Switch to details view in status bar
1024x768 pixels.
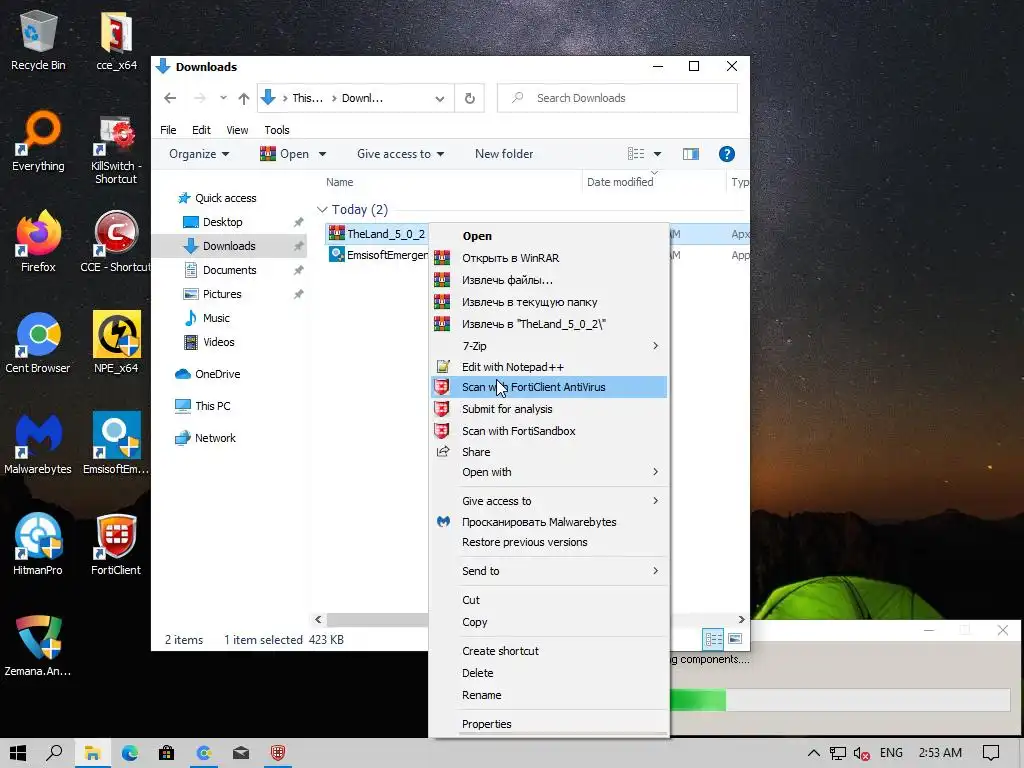(x=712, y=639)
